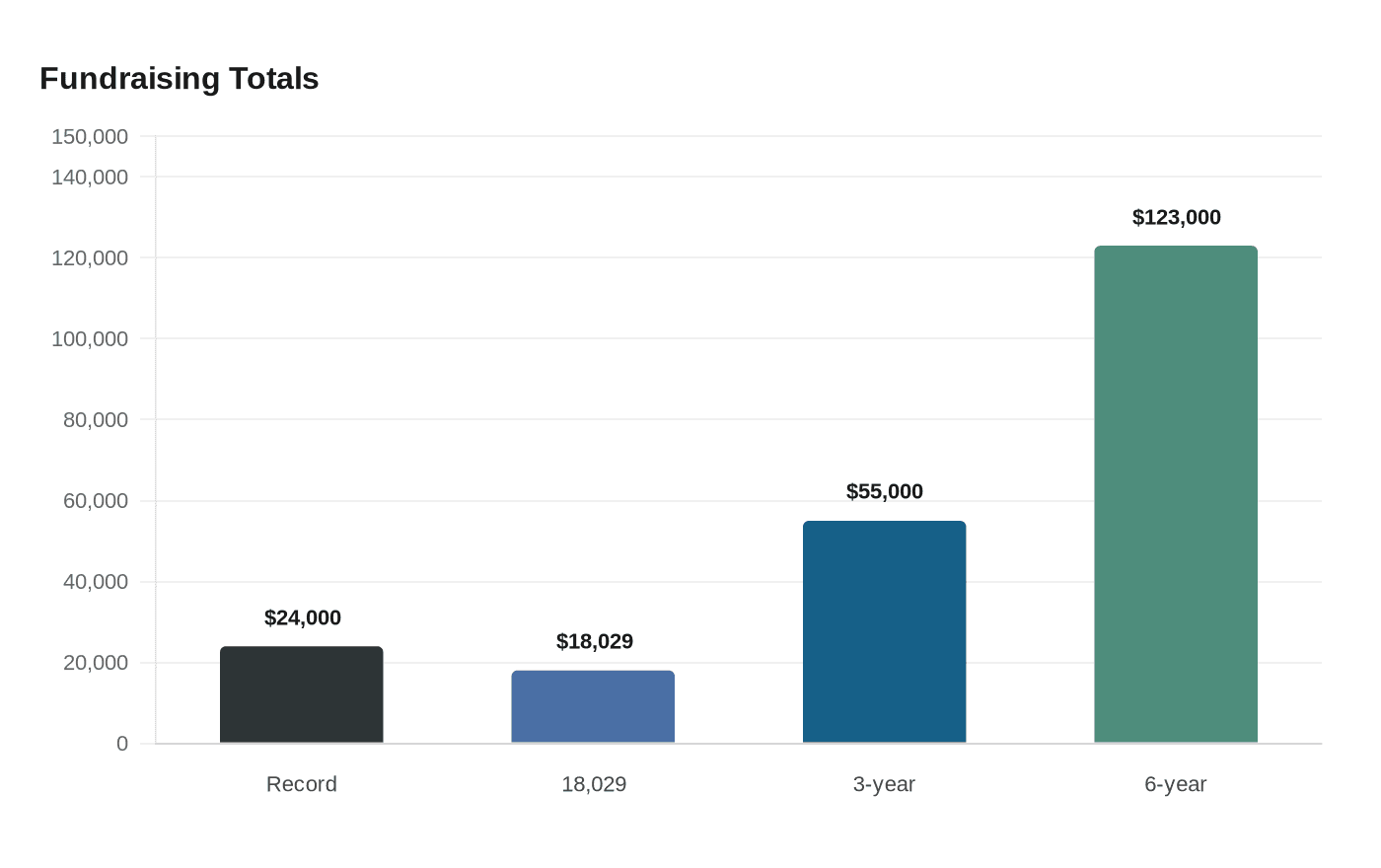The image size is (1381, 868).
Task: Click the 40,000 y-axis tick label
Action: [96, 582]
